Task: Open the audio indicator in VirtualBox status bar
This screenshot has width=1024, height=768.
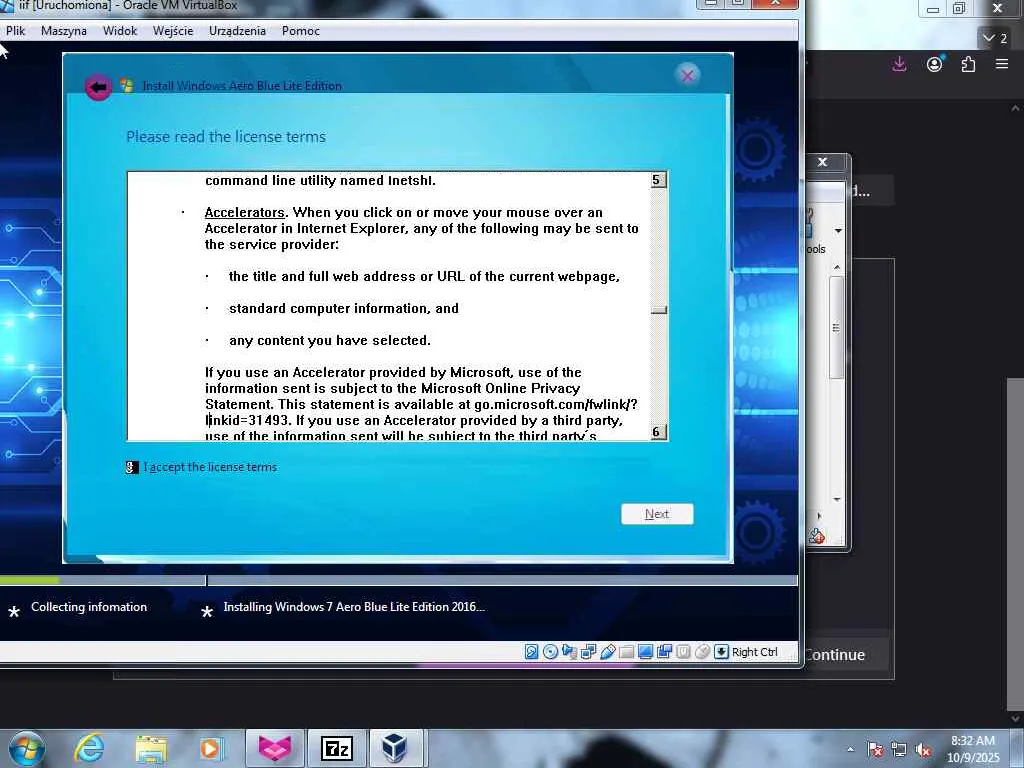Action: tap(569, 651)
